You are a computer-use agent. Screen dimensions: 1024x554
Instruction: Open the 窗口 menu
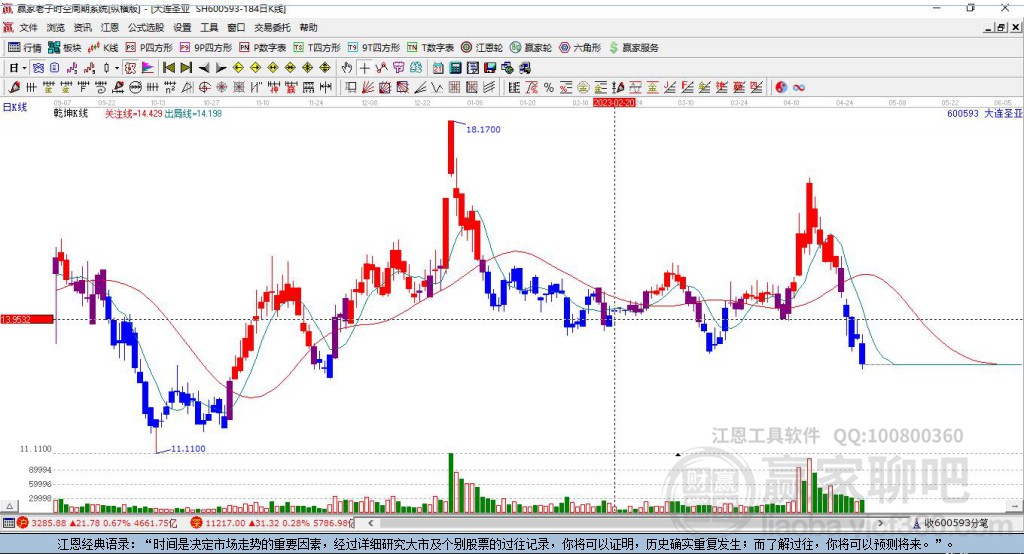(x=236, y=27)
